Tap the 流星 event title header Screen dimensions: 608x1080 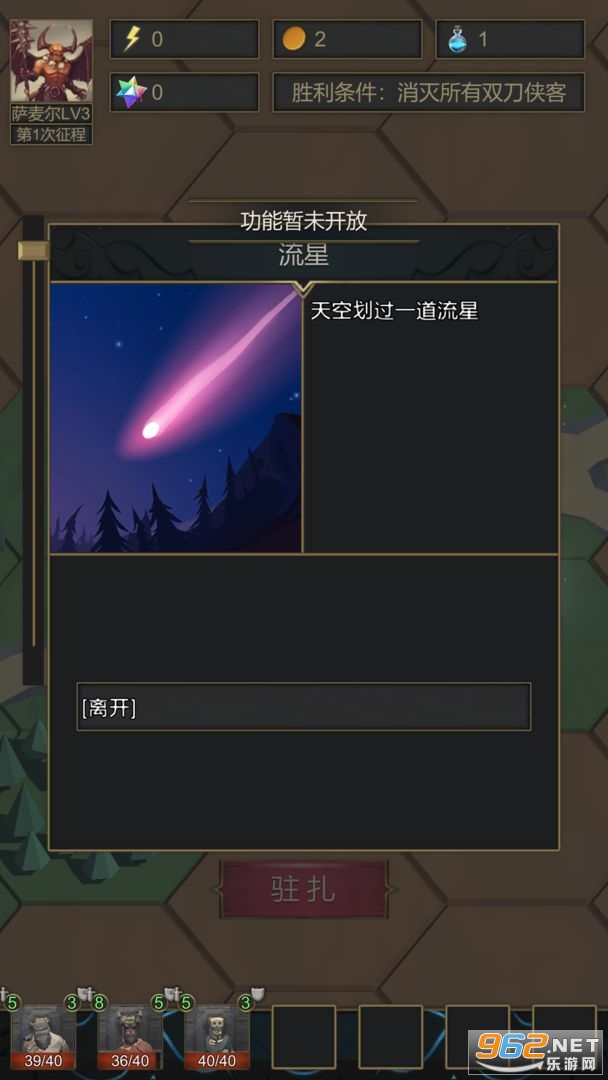coord(304,256)
